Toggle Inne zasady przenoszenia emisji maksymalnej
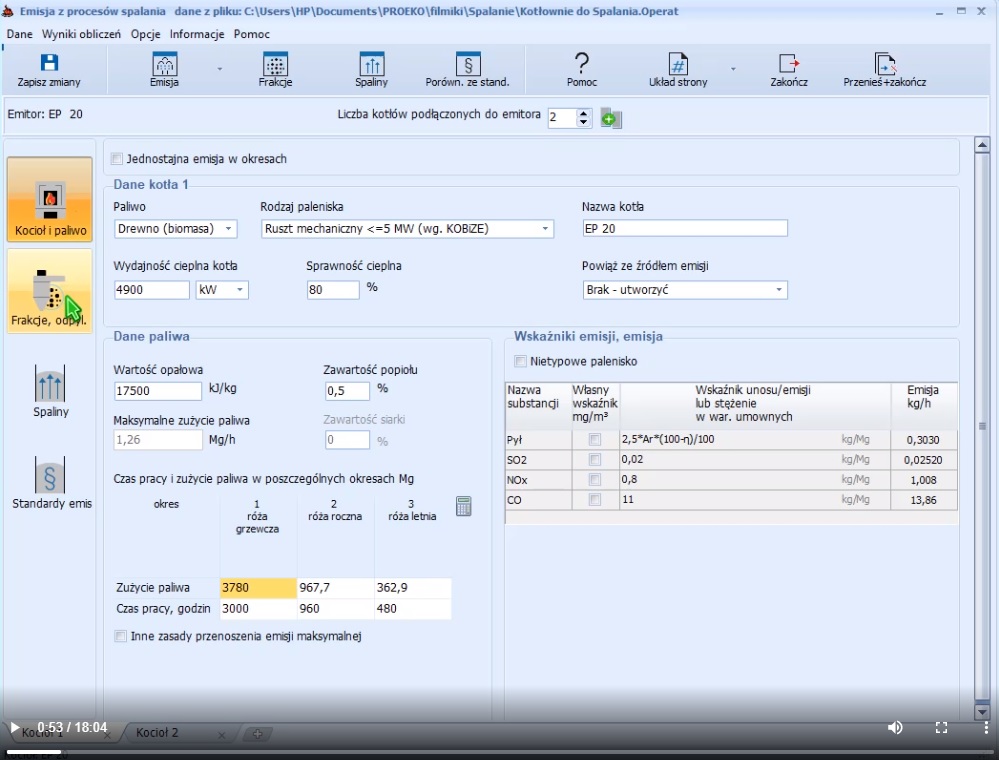This screenshot has width=999, height=760. point(120,636)
